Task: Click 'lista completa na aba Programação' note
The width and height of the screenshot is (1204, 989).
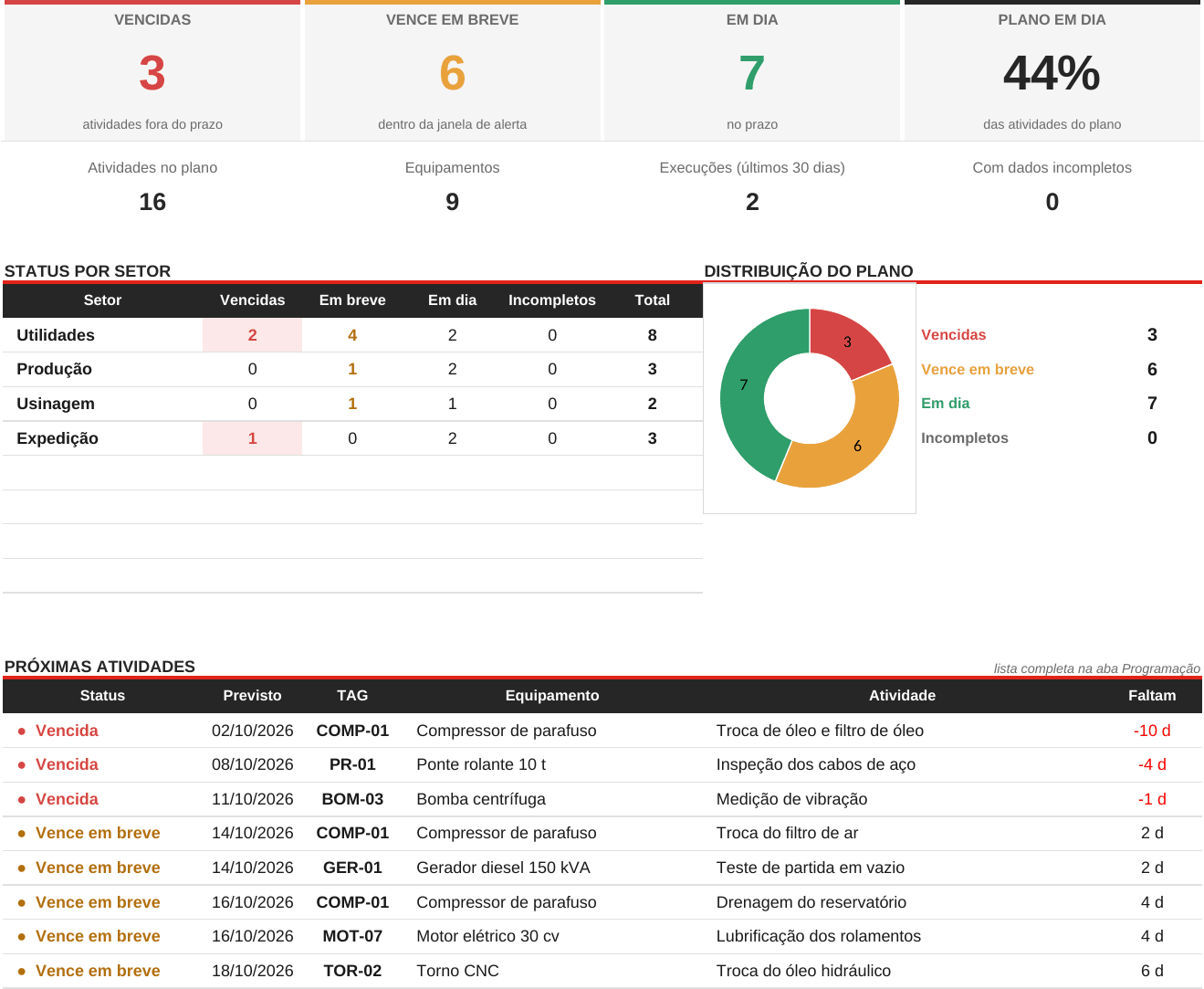Action: [1097, 668]
